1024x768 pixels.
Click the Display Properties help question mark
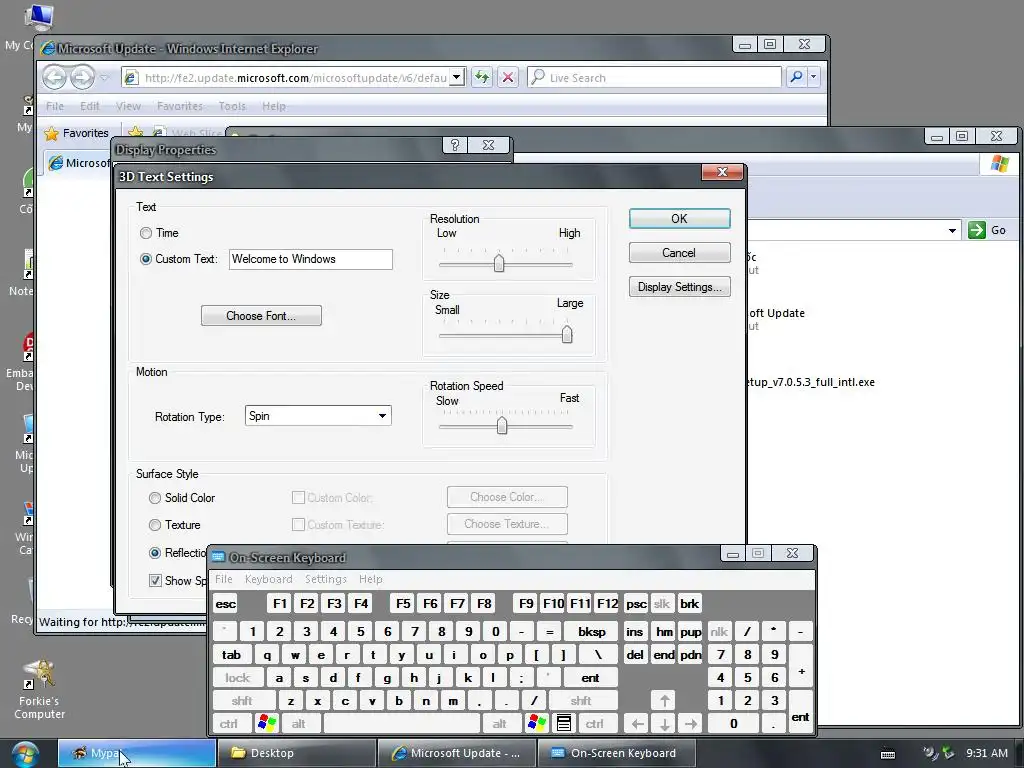(x=455, y=145)
